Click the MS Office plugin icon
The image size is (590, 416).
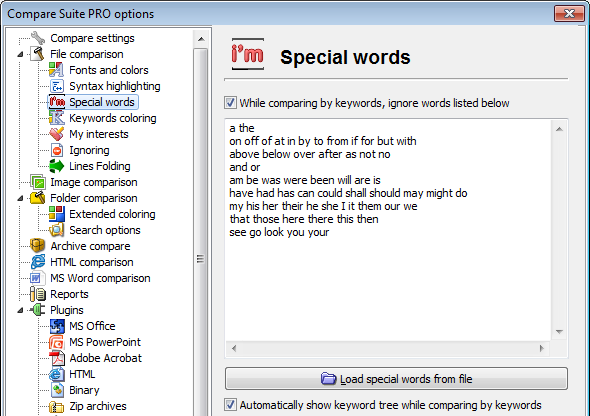[56, 326]
